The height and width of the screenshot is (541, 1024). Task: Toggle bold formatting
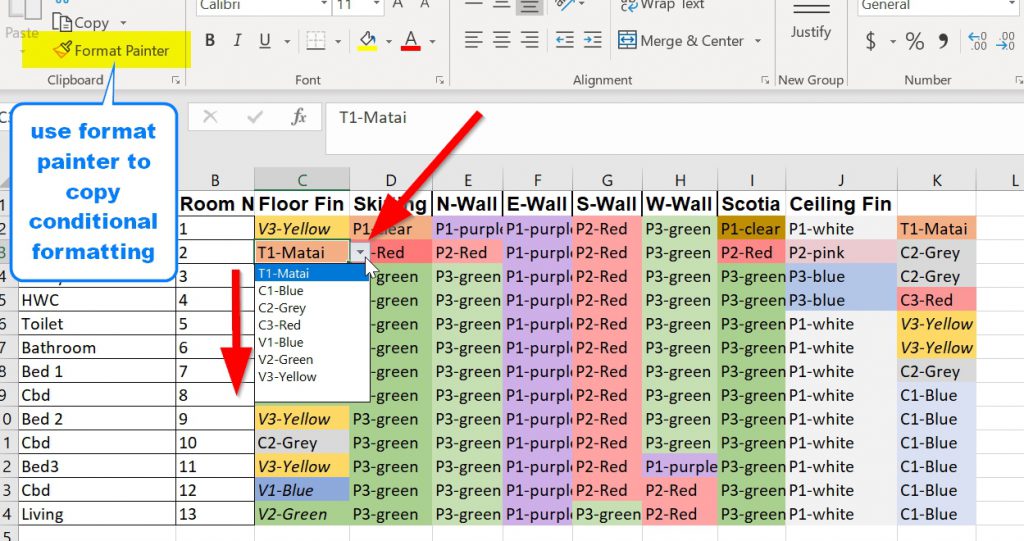pos(210,41)
